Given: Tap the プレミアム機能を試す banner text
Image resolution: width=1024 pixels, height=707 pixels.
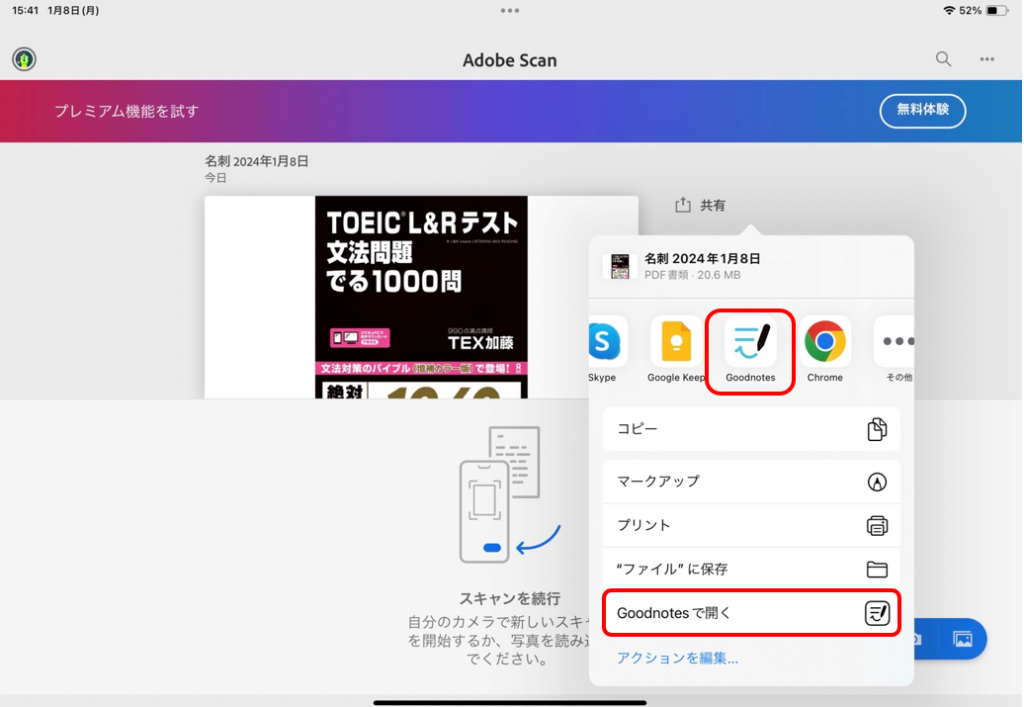Looking at the screenshot, I should 126,111.
